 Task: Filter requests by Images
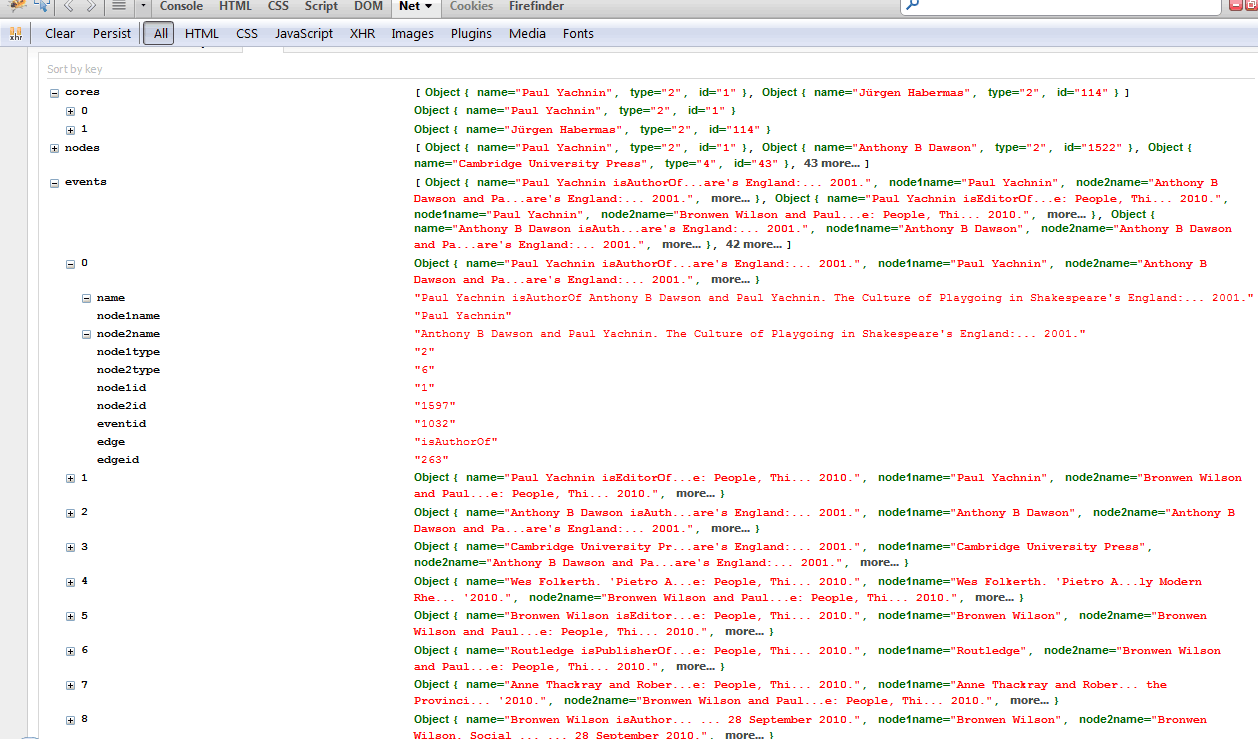point(413,33)
